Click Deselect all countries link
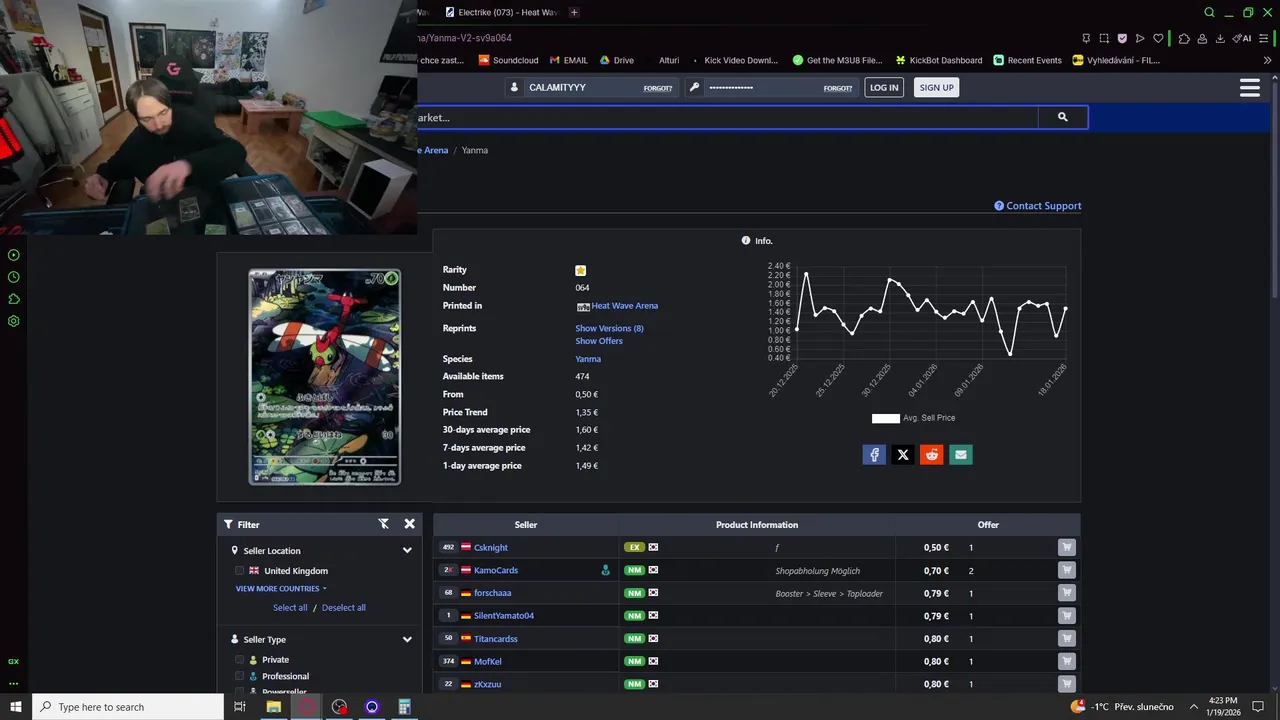The image size is (1280, 720). (344, 608)
